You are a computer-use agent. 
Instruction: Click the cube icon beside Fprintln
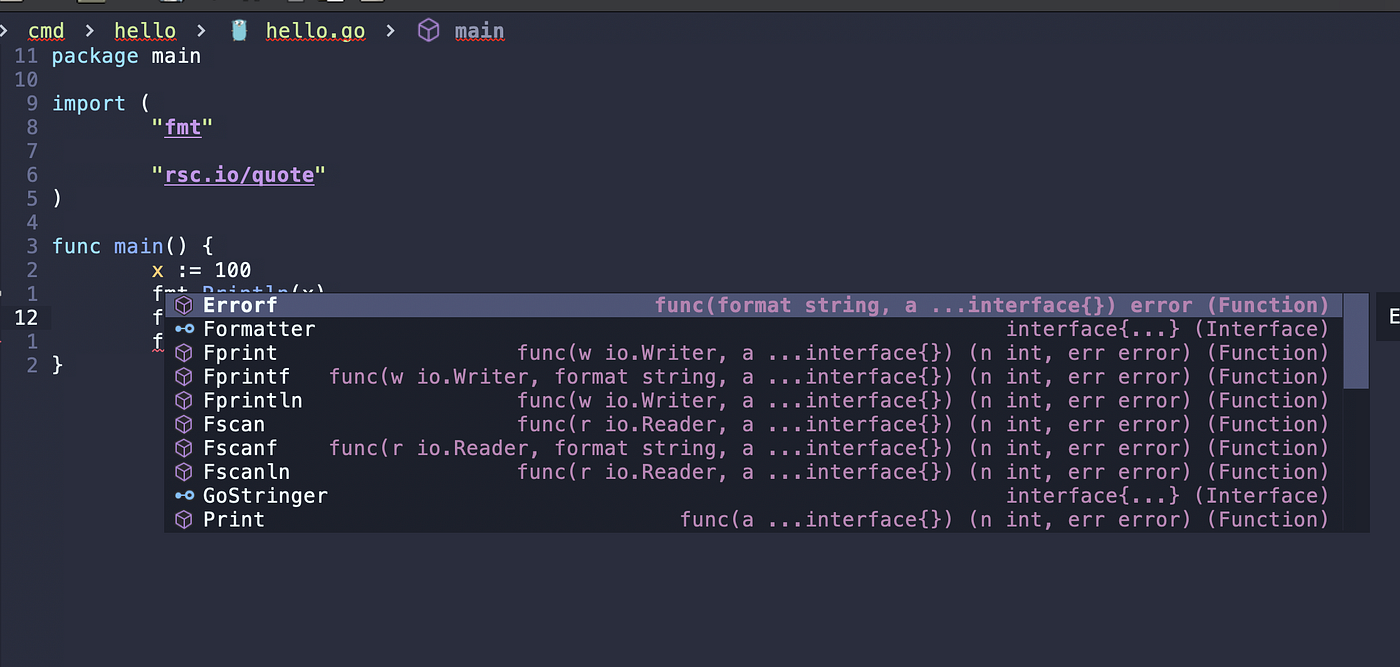183,400
